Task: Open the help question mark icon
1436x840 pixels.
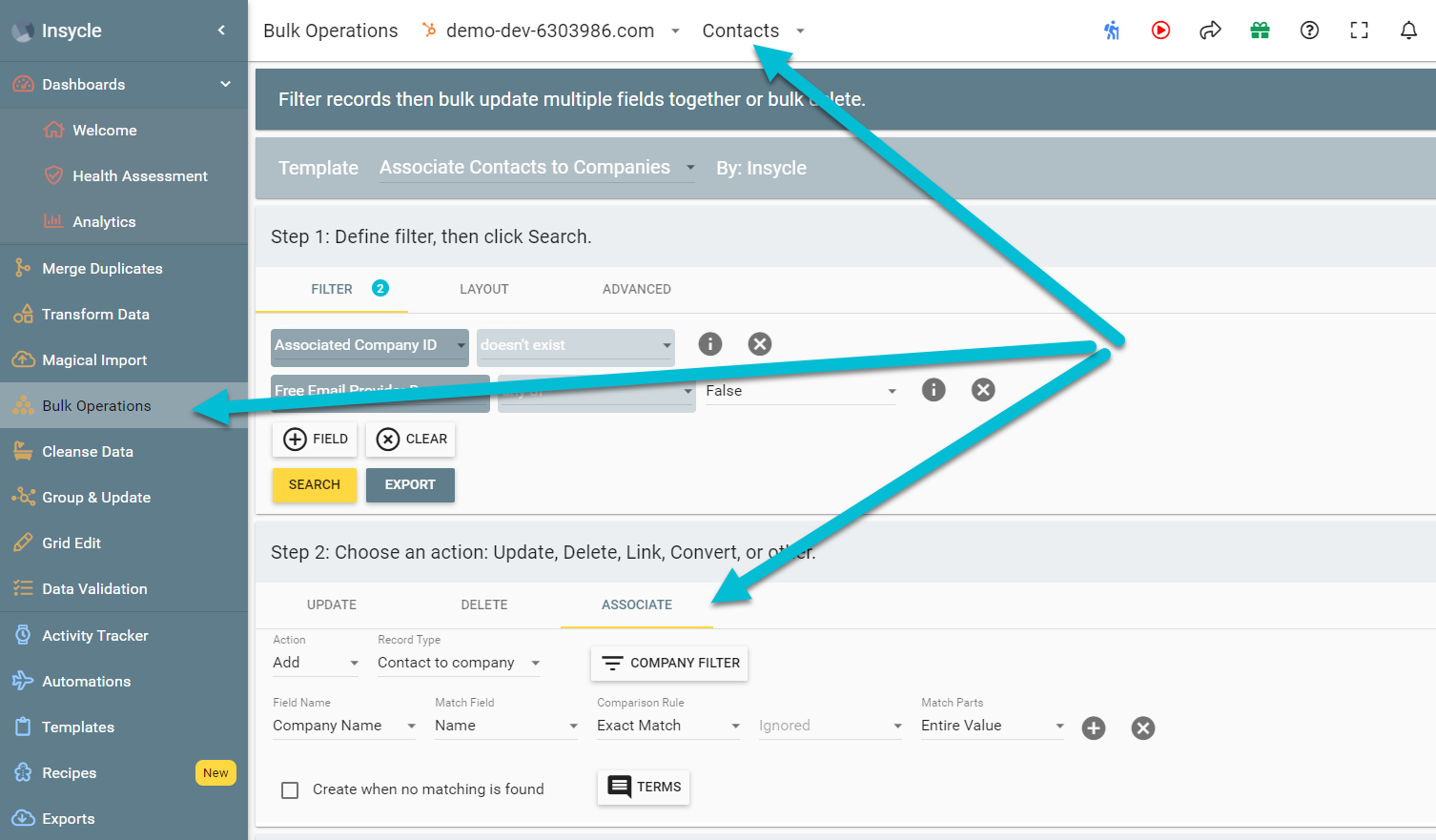Action: pyautogui.click(x=1309, y=31)
